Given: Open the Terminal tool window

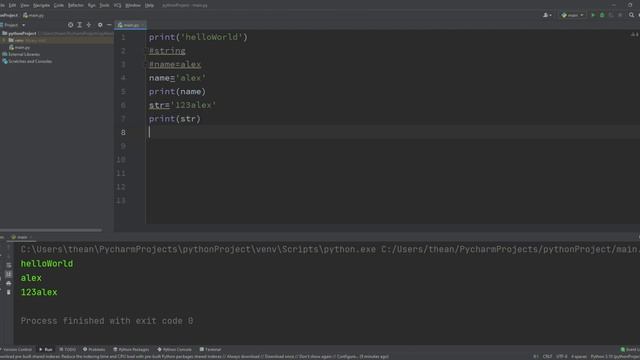Looking at the screenshot, I should coord(210,349).
